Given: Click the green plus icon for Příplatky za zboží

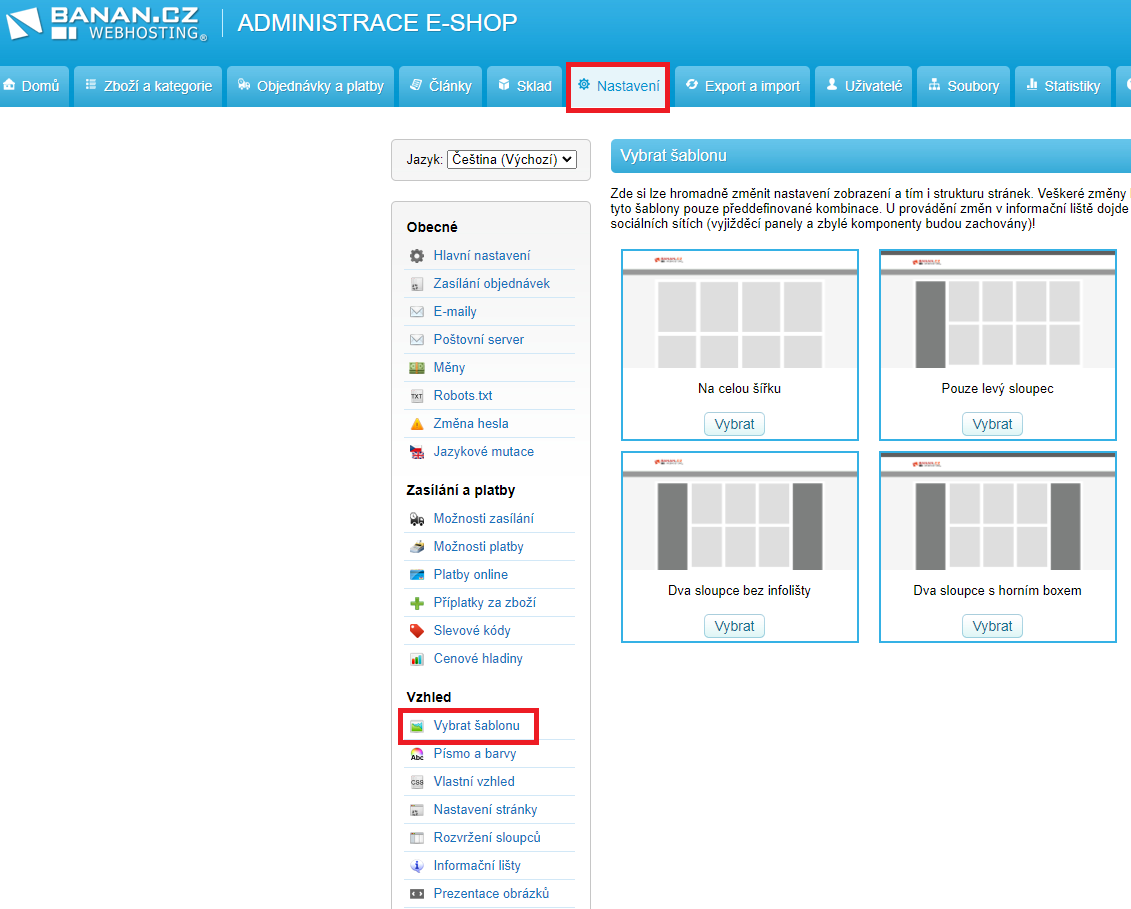Looking at the screenshot, I should click(x=417, y=603).
